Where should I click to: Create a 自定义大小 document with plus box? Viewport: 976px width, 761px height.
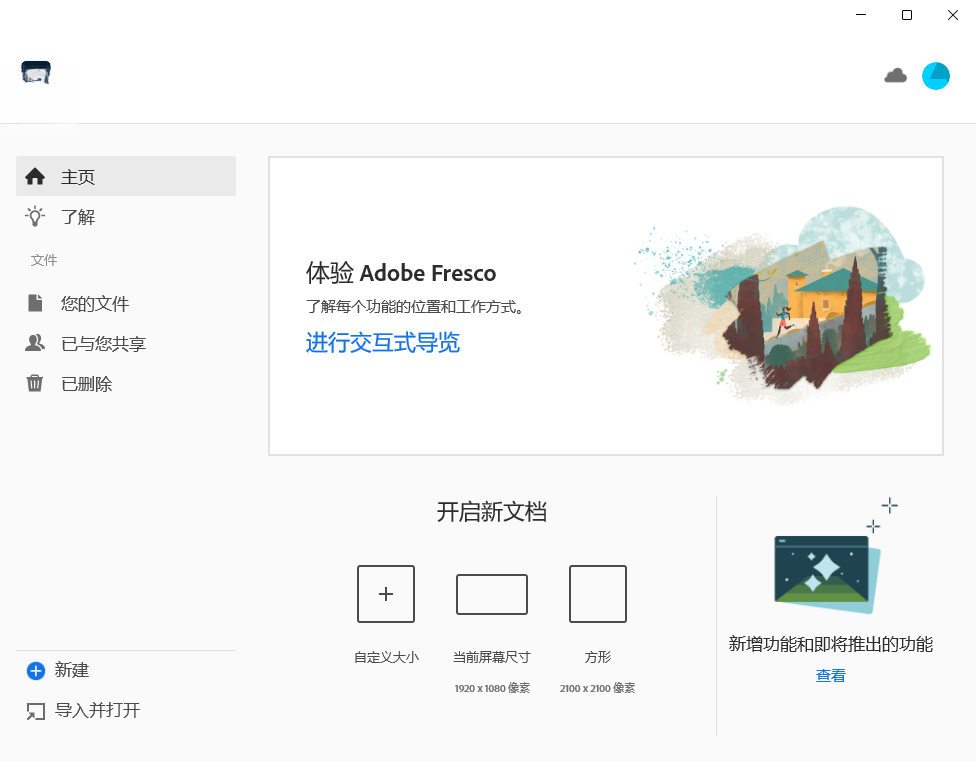pyautogui.click(x=386, y=594)
